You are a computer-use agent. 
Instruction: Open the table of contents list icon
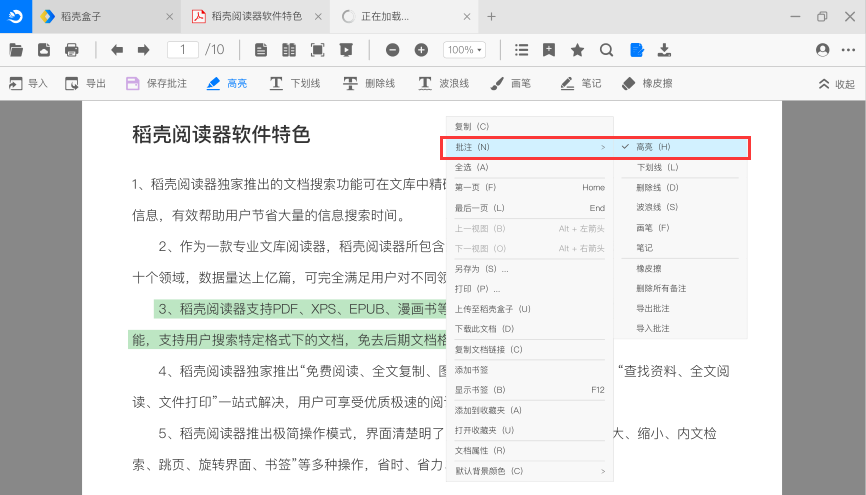click(521, 50)
